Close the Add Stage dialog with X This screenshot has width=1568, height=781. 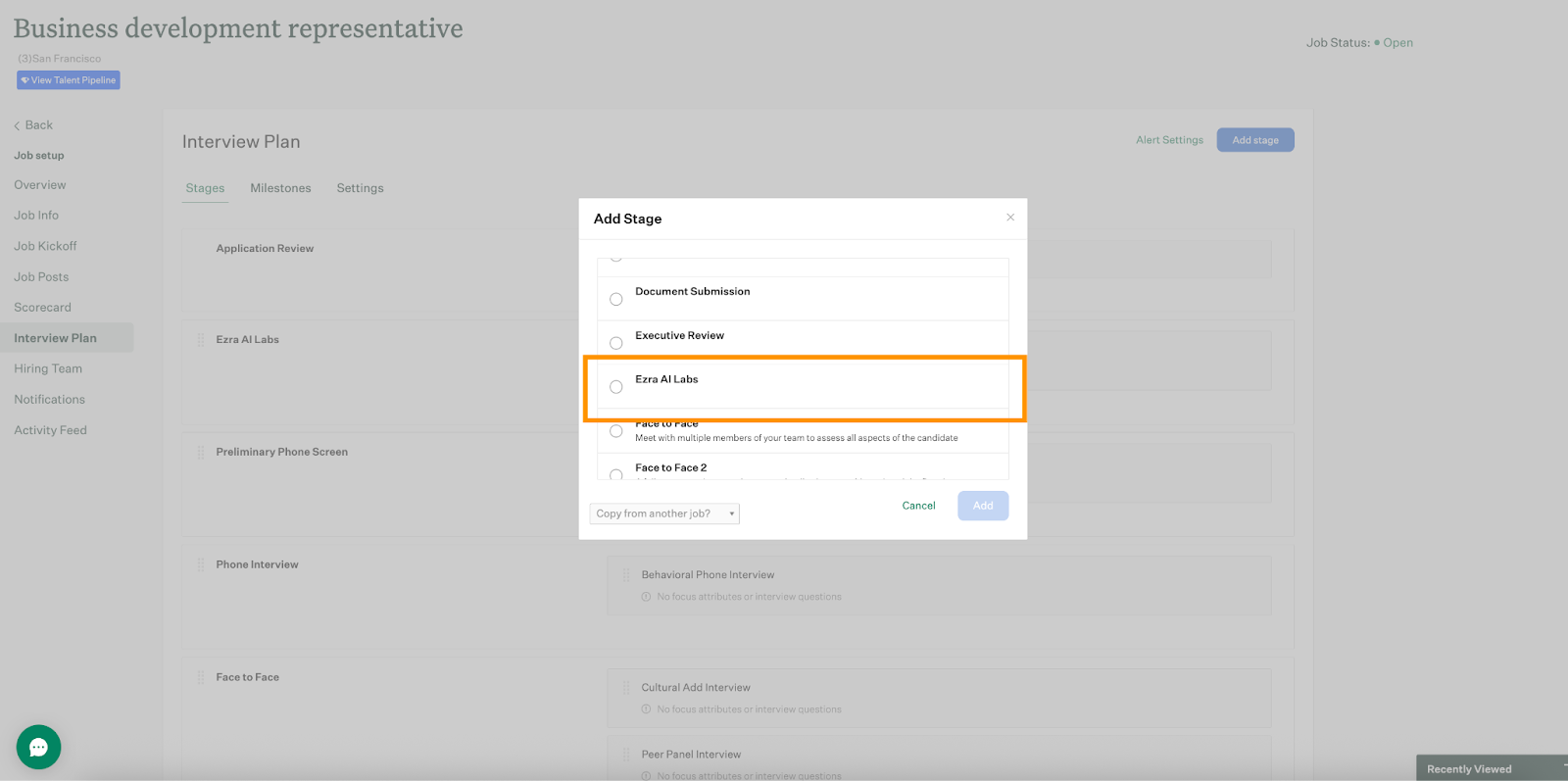click(x=1010, y=218)
